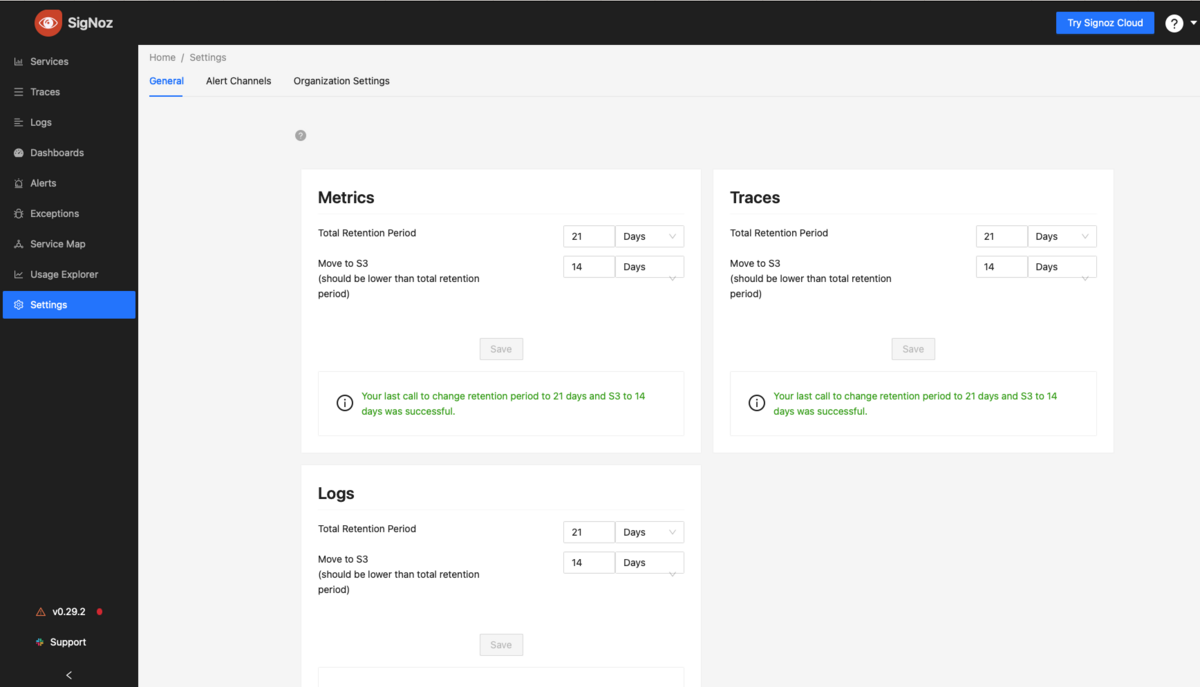Focus Traces Move to S3 value field
Screen dimensions: 1200x687
pyautogui.click(x=1002, y=267)
